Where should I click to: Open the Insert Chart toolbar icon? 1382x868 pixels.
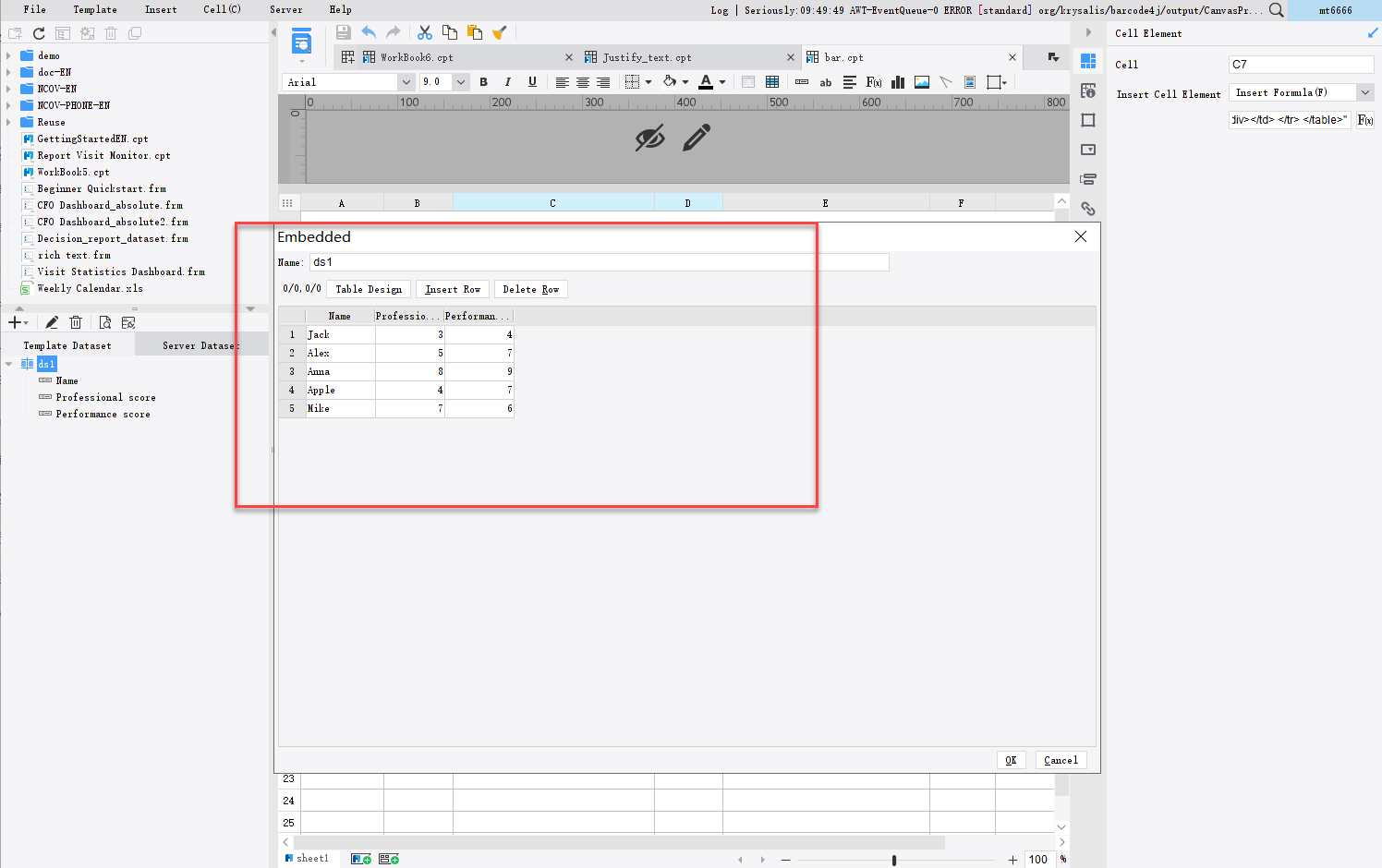897,82
